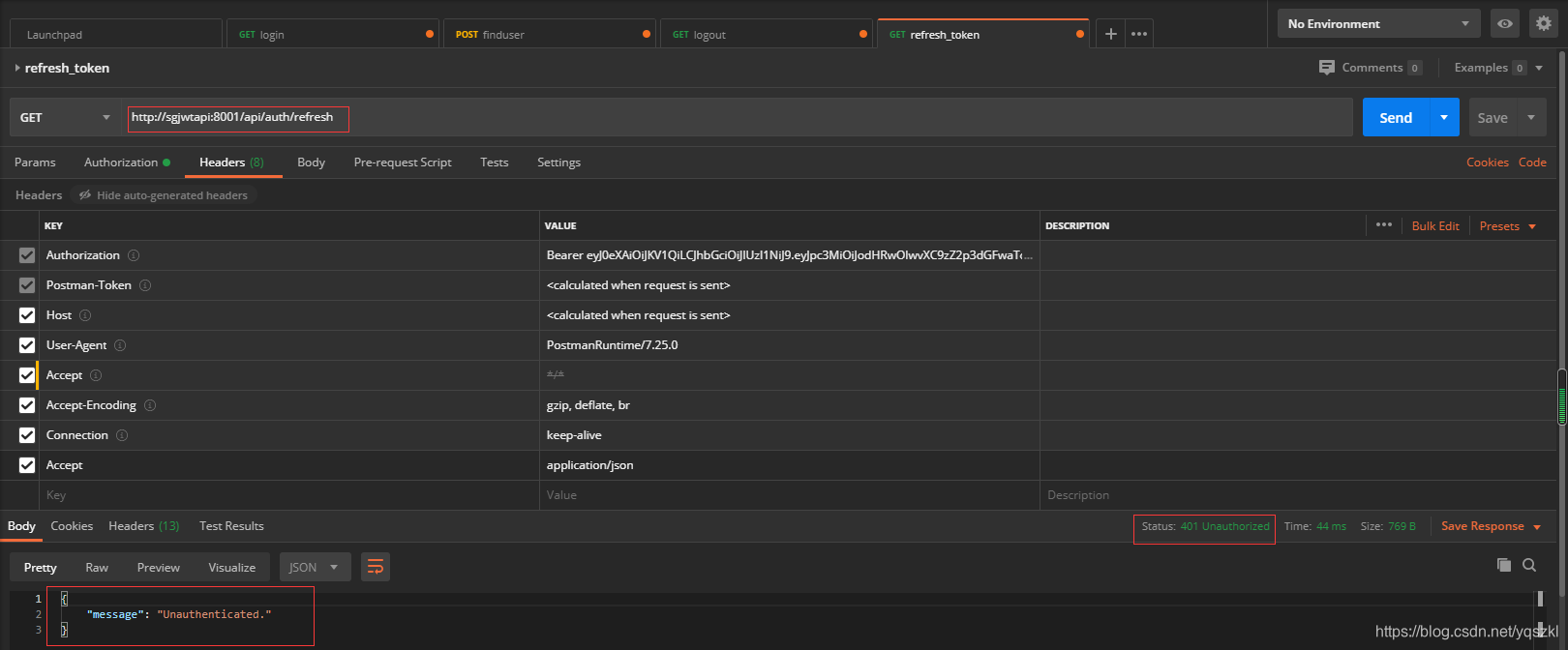This screenshot has height=650, width=1568.
Task: Uncheck the Host header checkbox
Action: (27, 315)
